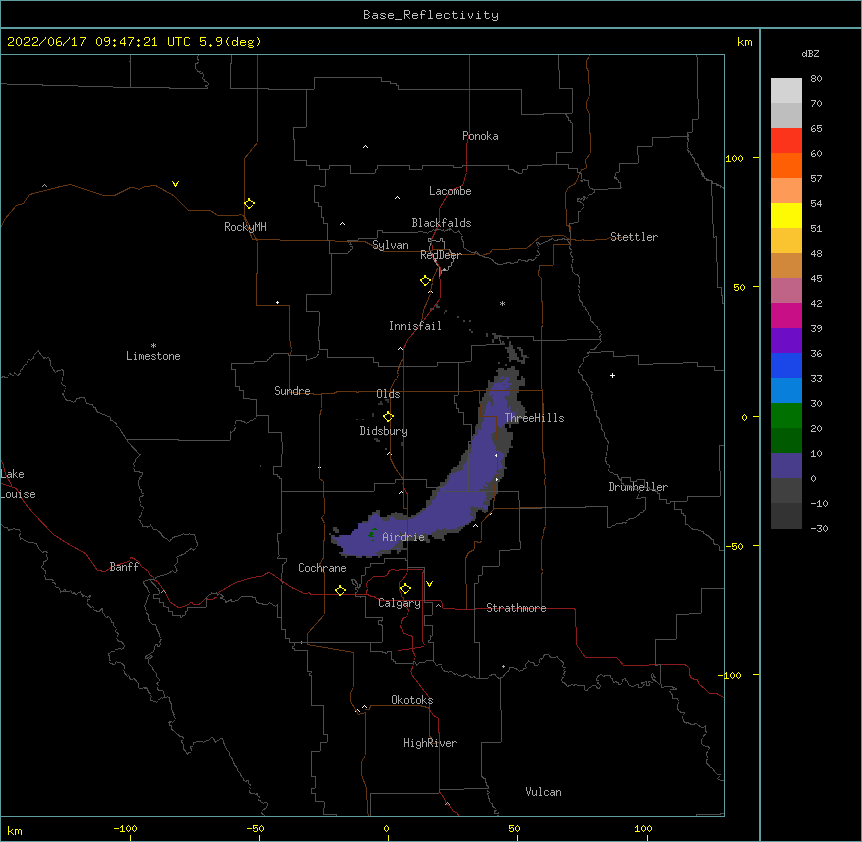The width and height of the screenshot is (862, 842).
Task: Click the Cochrane town label
Action: point(322,568)
